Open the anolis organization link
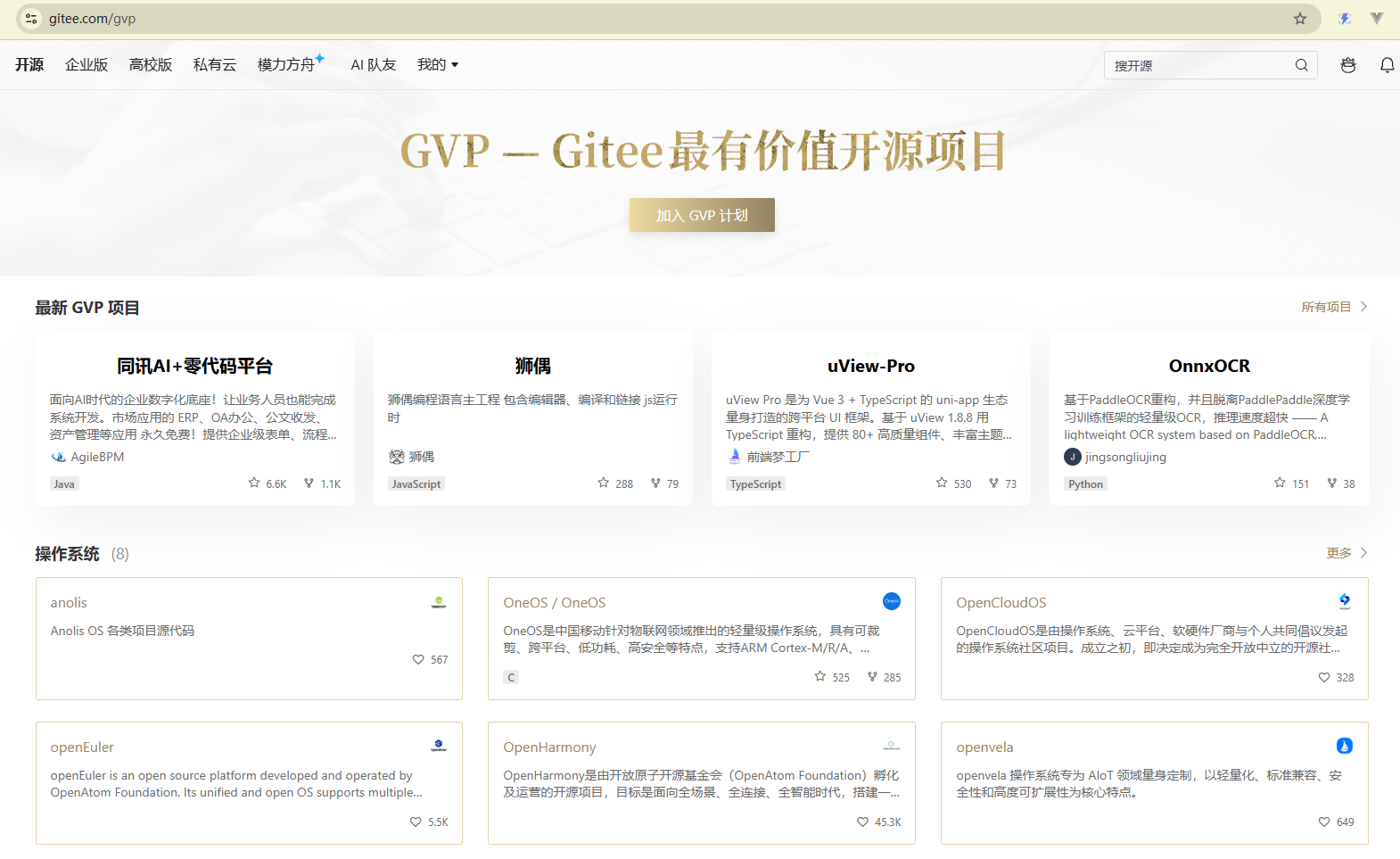 click(69, 603)
